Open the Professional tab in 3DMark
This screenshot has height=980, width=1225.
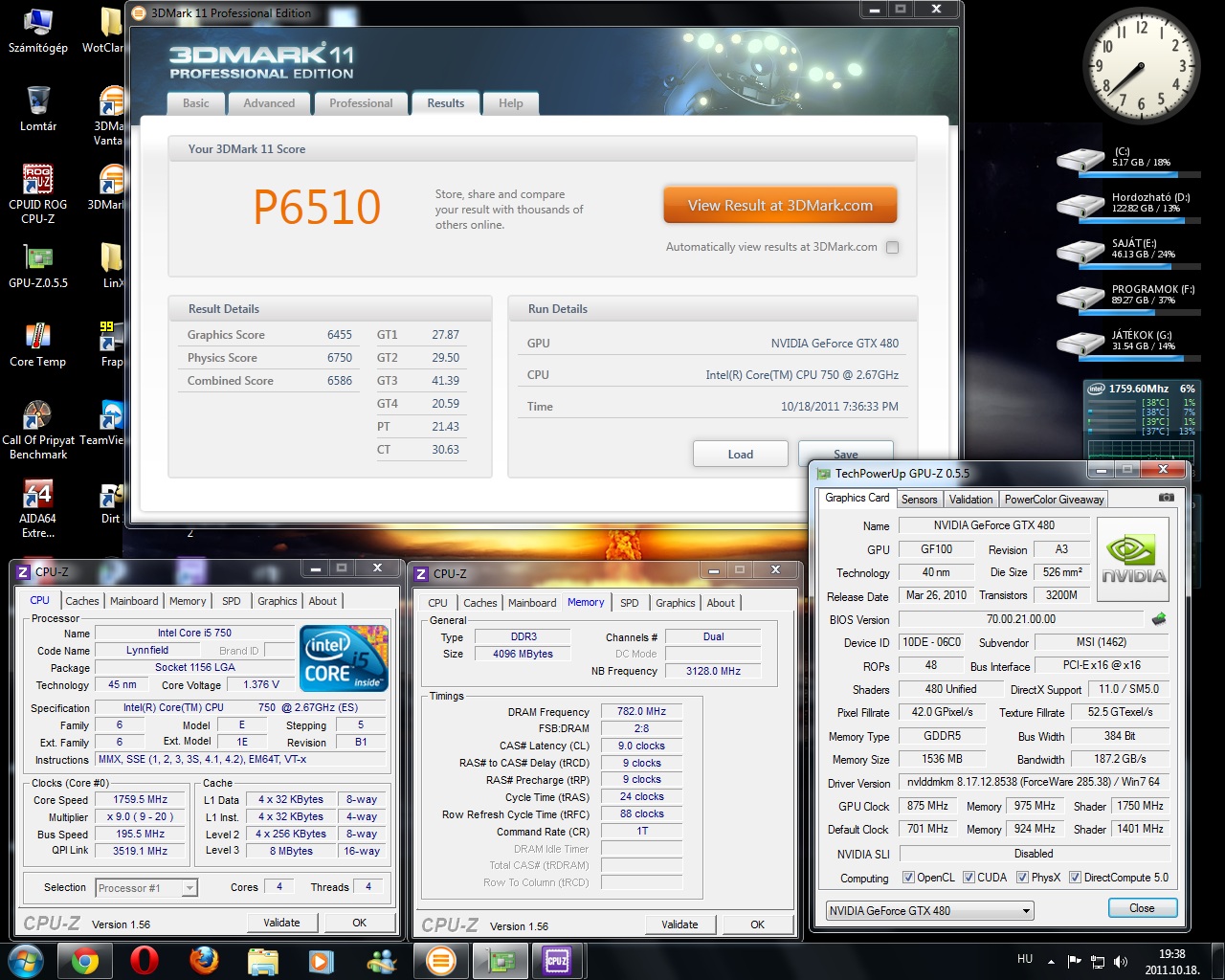(x=361, y=103)
